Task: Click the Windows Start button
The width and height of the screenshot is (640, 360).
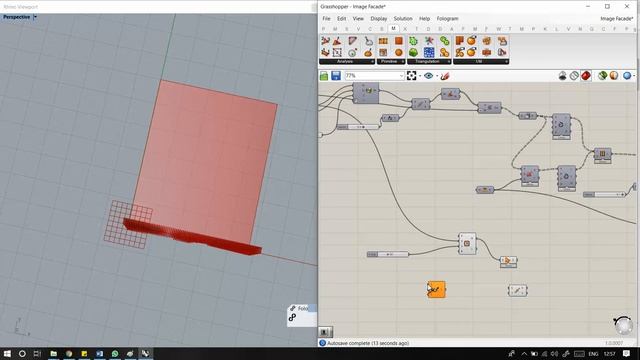Action: [7, 353]
